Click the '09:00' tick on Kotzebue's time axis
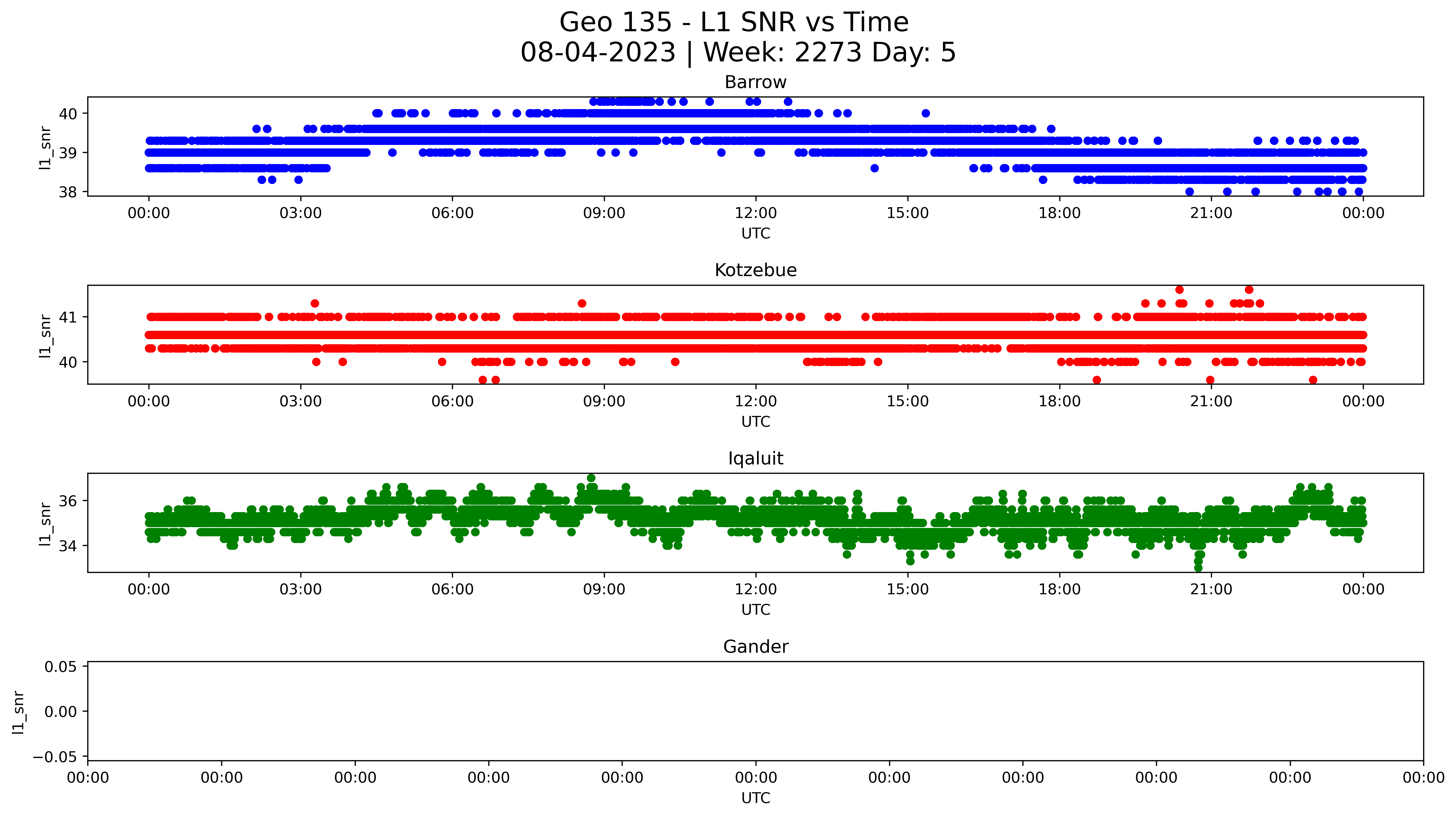 click(604, 402)
